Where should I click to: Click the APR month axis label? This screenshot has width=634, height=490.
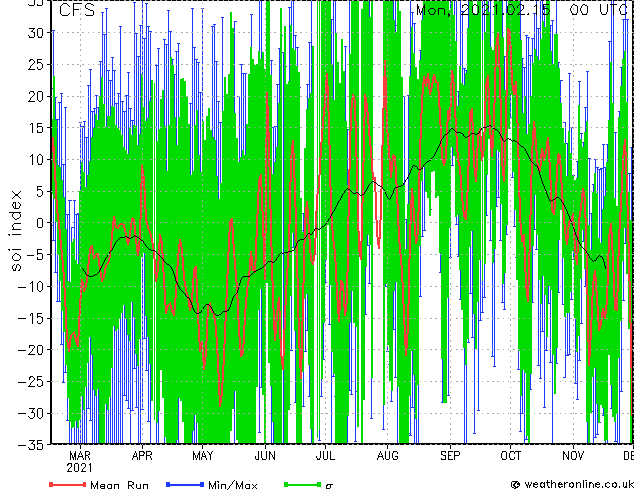click(x=142, y=456)
